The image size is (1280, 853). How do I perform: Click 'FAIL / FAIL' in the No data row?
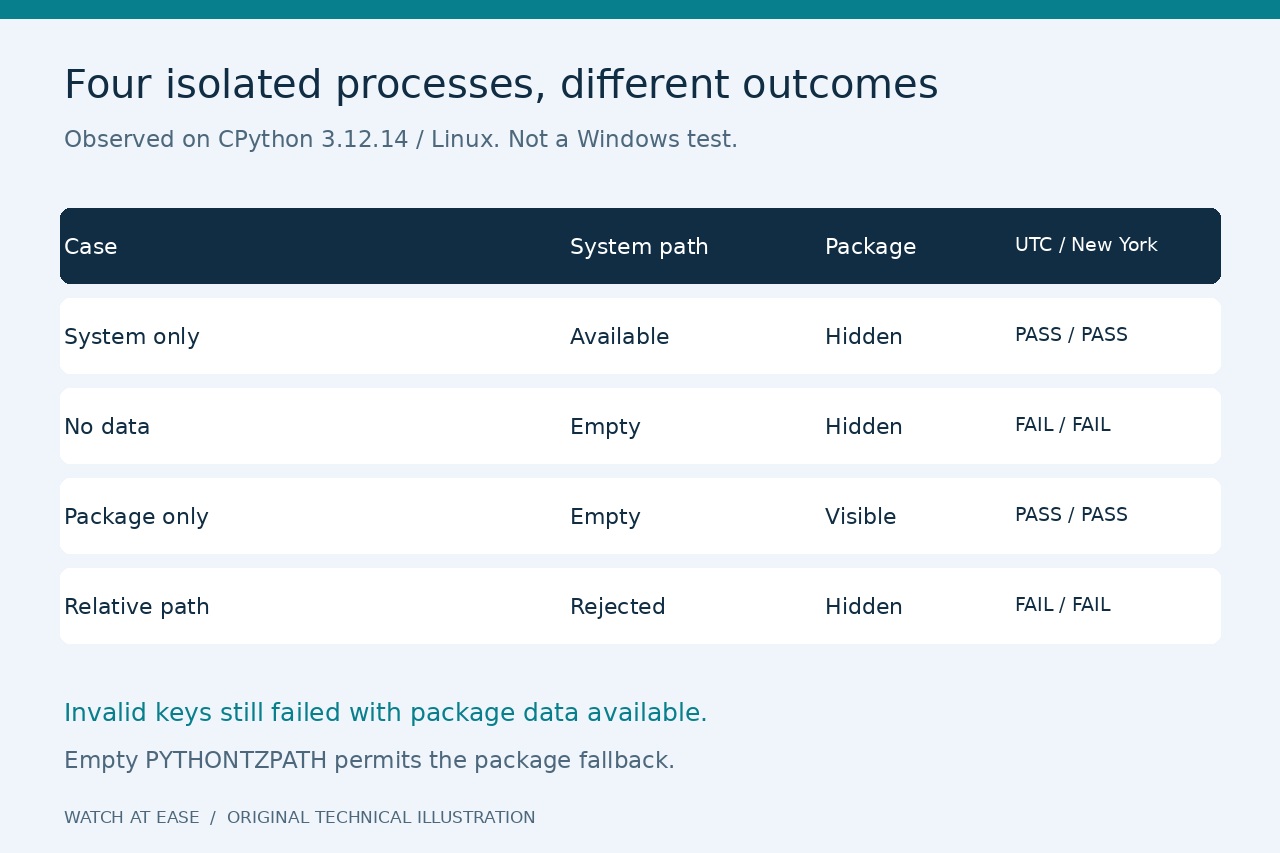(x=1063, y=425)
